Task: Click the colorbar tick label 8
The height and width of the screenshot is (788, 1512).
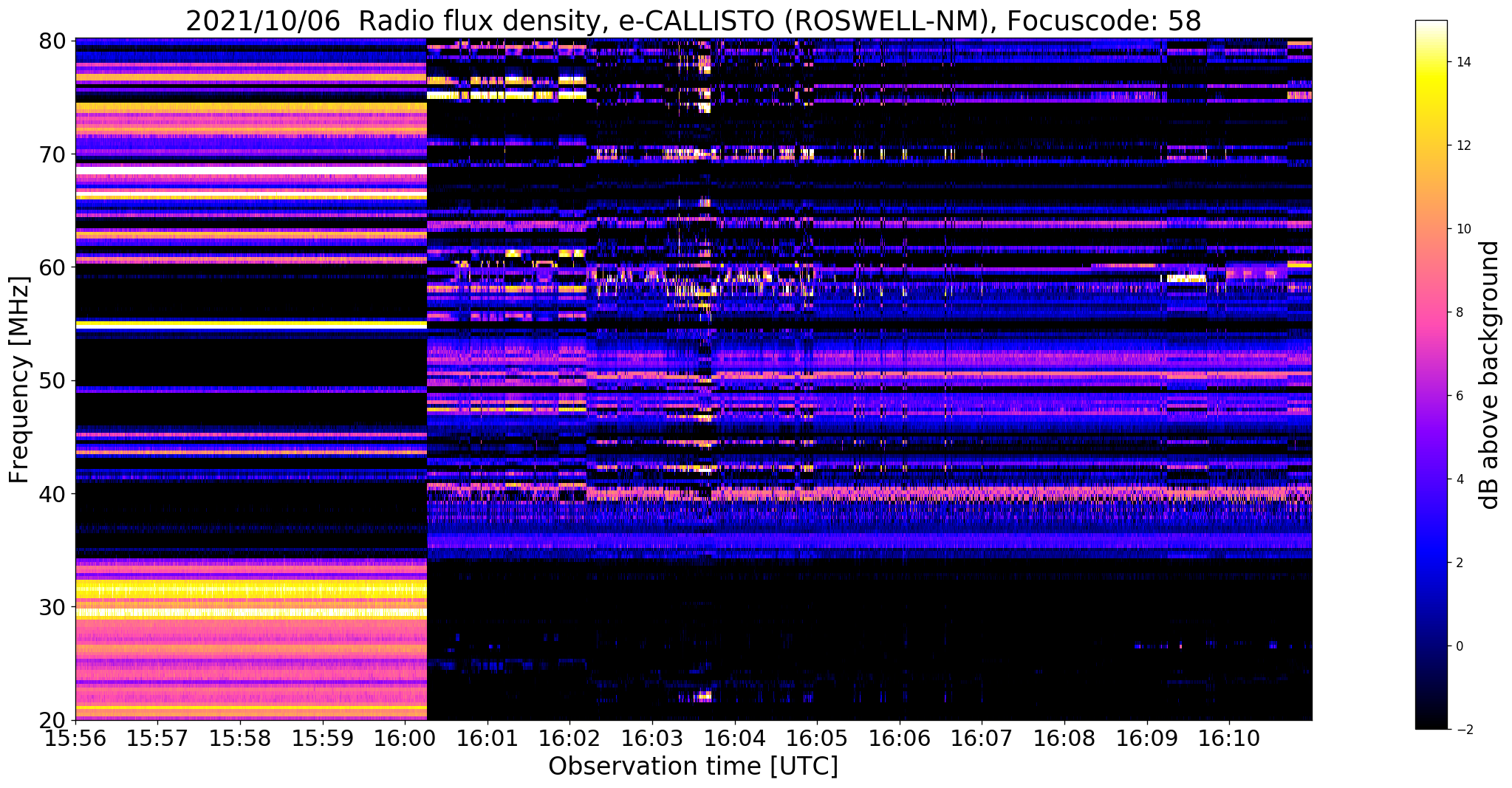Action: pos(1459,312)
